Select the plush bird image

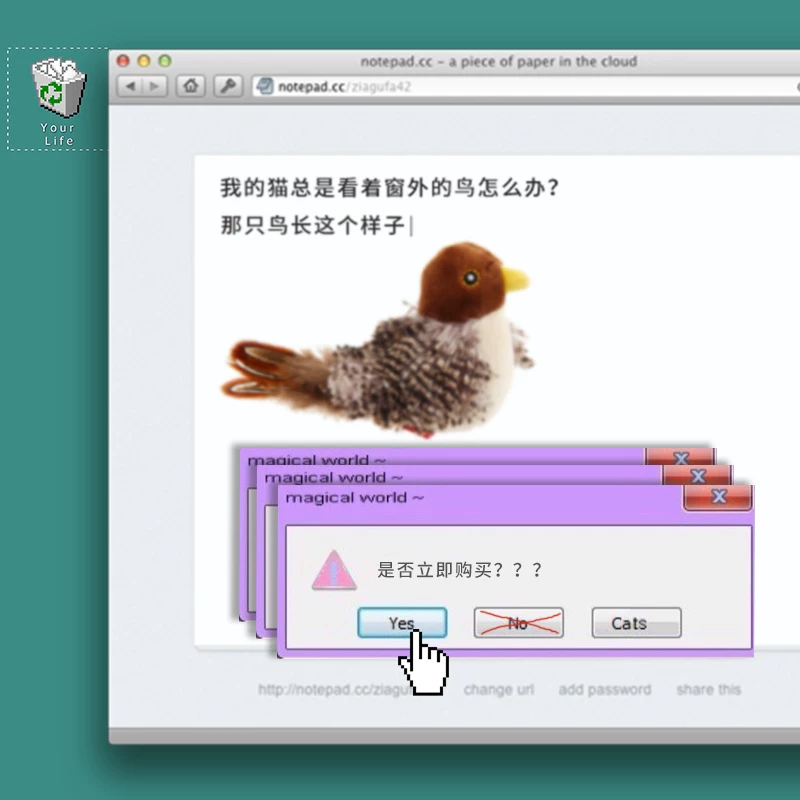pos(378,340)
